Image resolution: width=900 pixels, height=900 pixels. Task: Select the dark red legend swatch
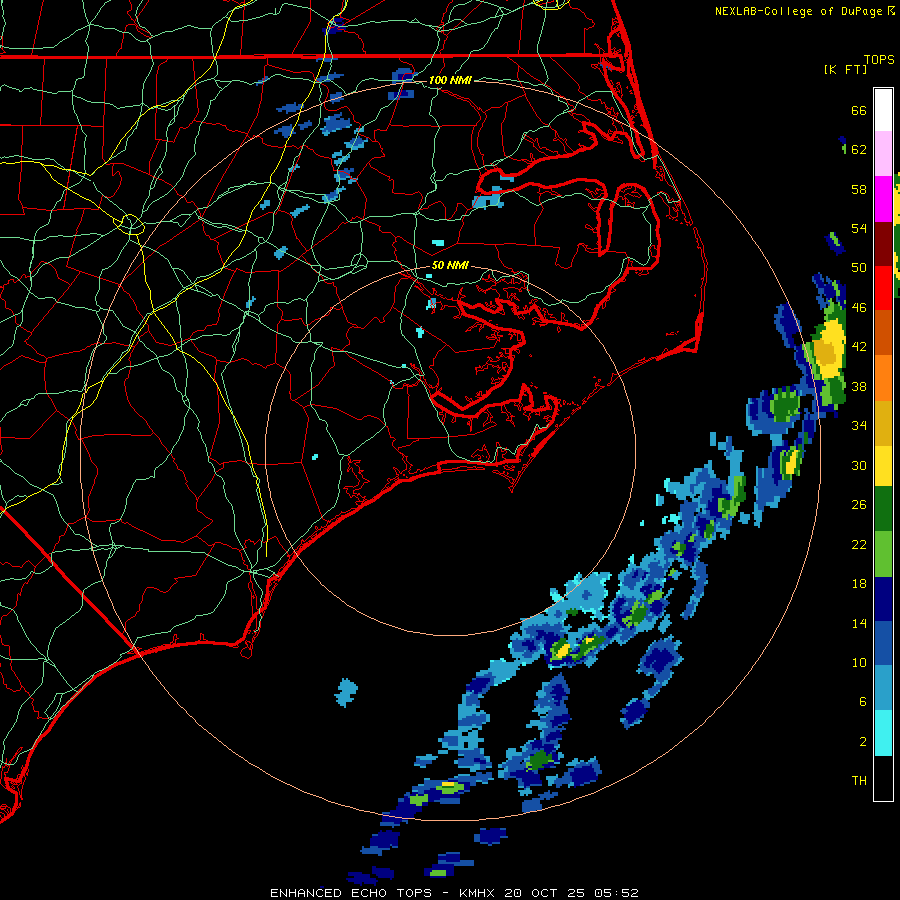(x=883, y=244)
